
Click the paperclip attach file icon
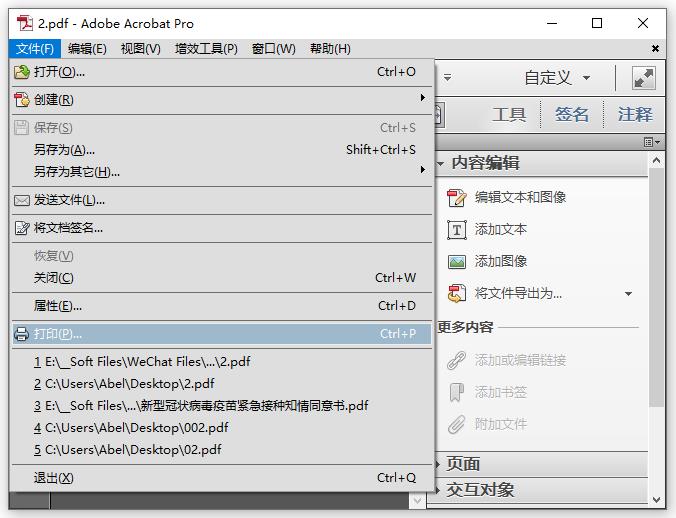point(456,424)
